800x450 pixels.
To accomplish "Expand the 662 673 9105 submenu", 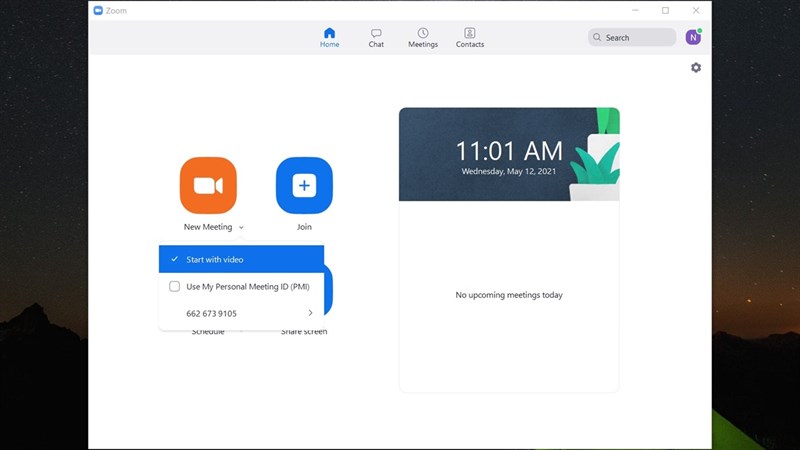I will (x=241, y=313).
